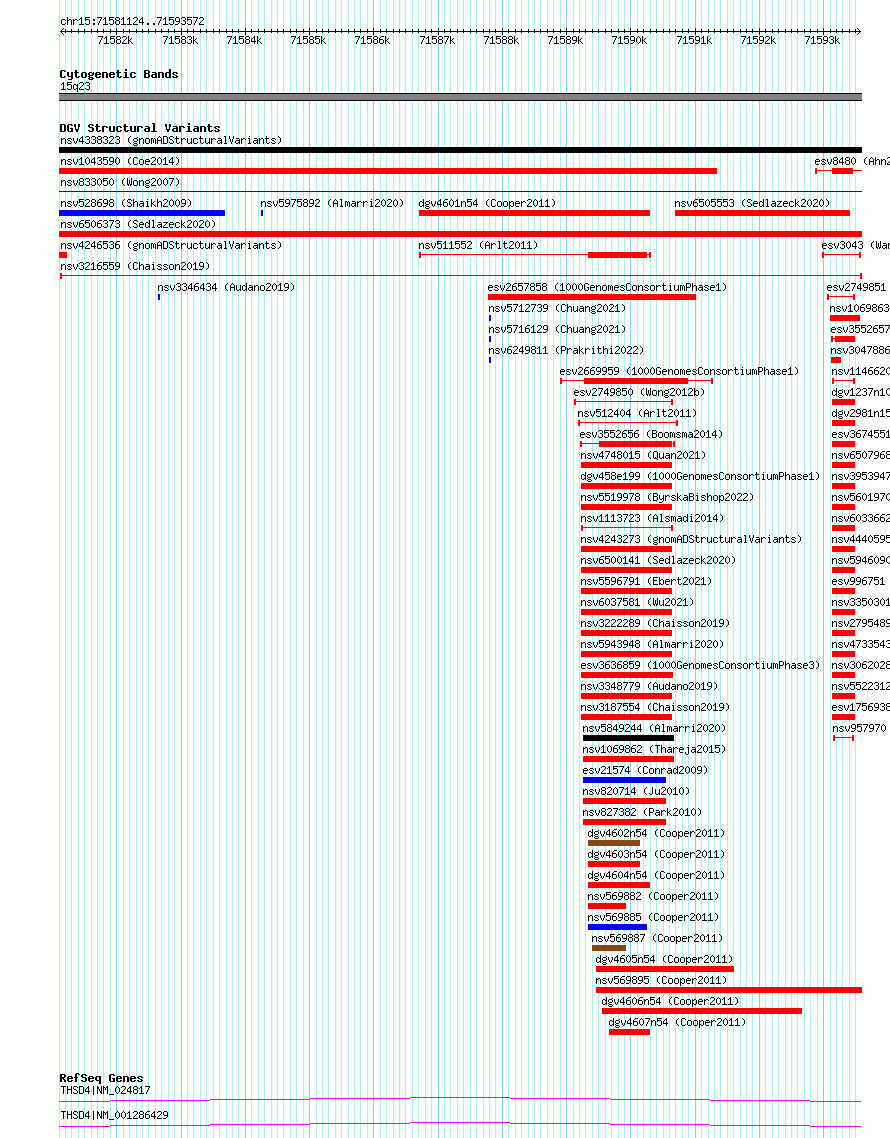Click dgv4601n54 (Cooper2011) label
Viewport: 890px width, 1138px height.
point(487,203)
